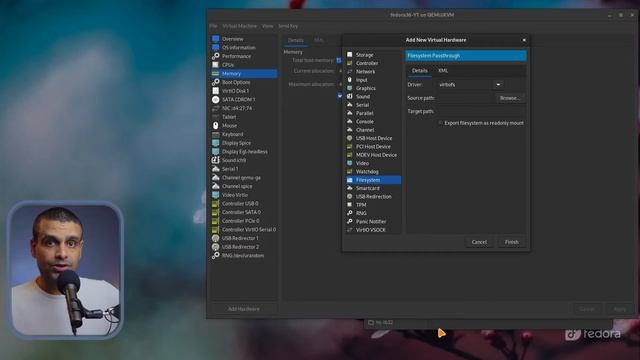Select Controller hardware type icon
This screenshot has width=640, height=360.
pyautogui.click(x=350, y=63)
